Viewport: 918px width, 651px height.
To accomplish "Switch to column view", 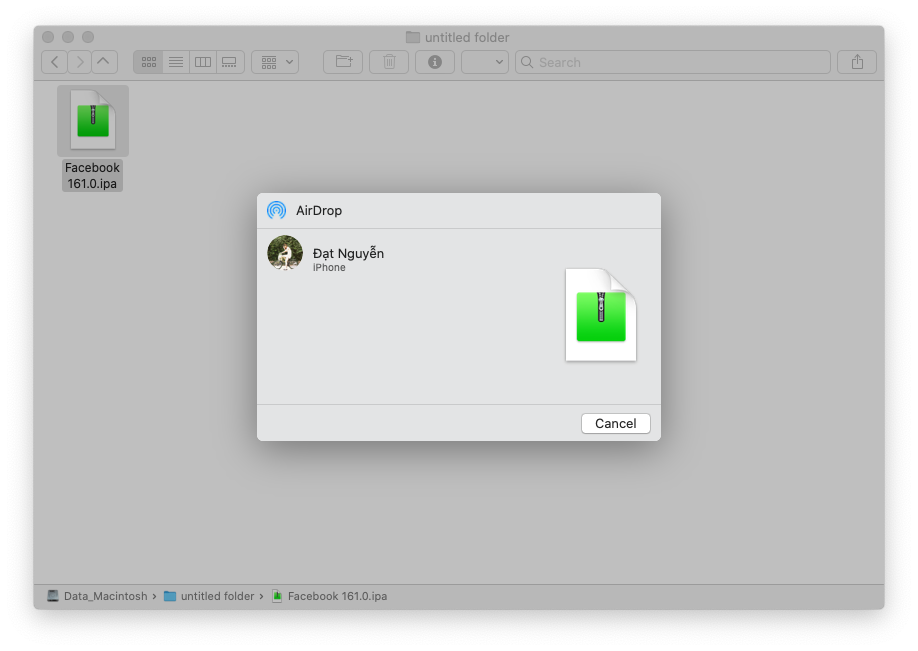I will (x=203, y=62).
